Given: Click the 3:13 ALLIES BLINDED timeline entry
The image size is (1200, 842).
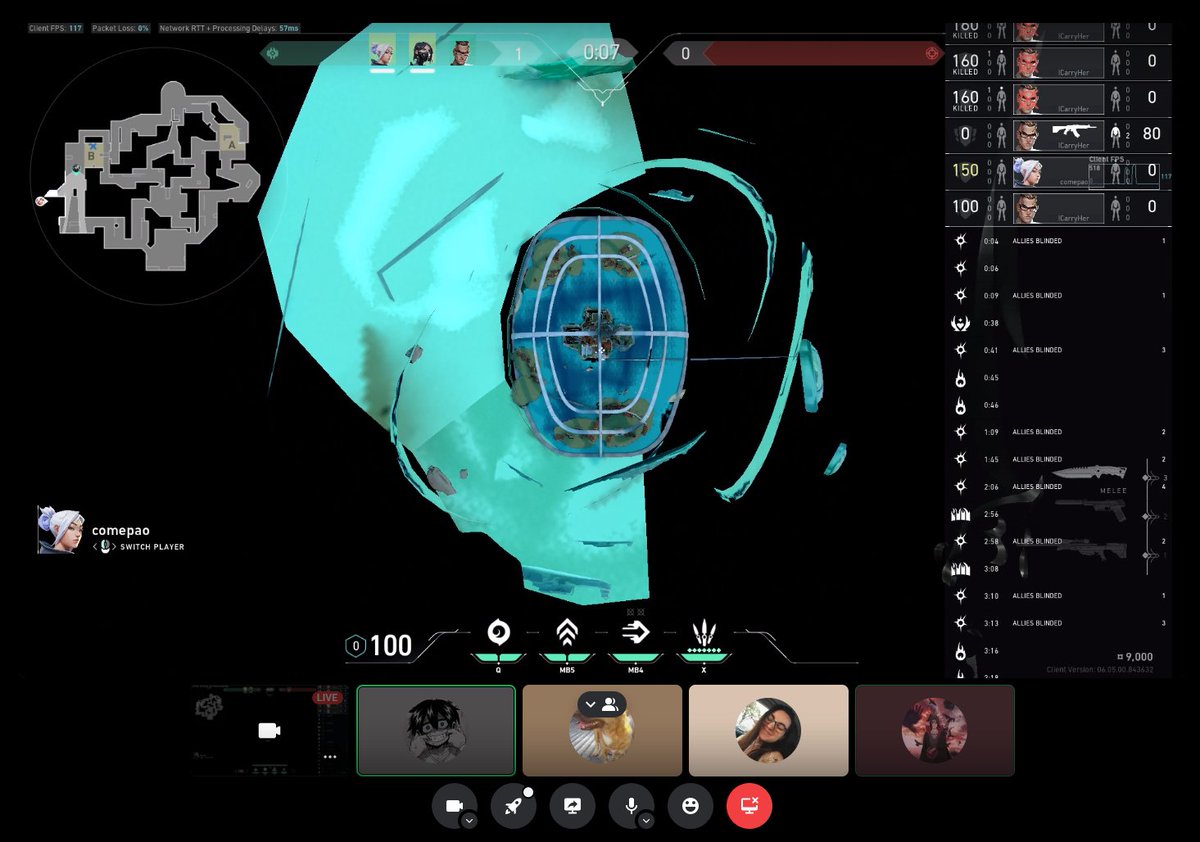Looking at the screenshot, I should 1058,623.
